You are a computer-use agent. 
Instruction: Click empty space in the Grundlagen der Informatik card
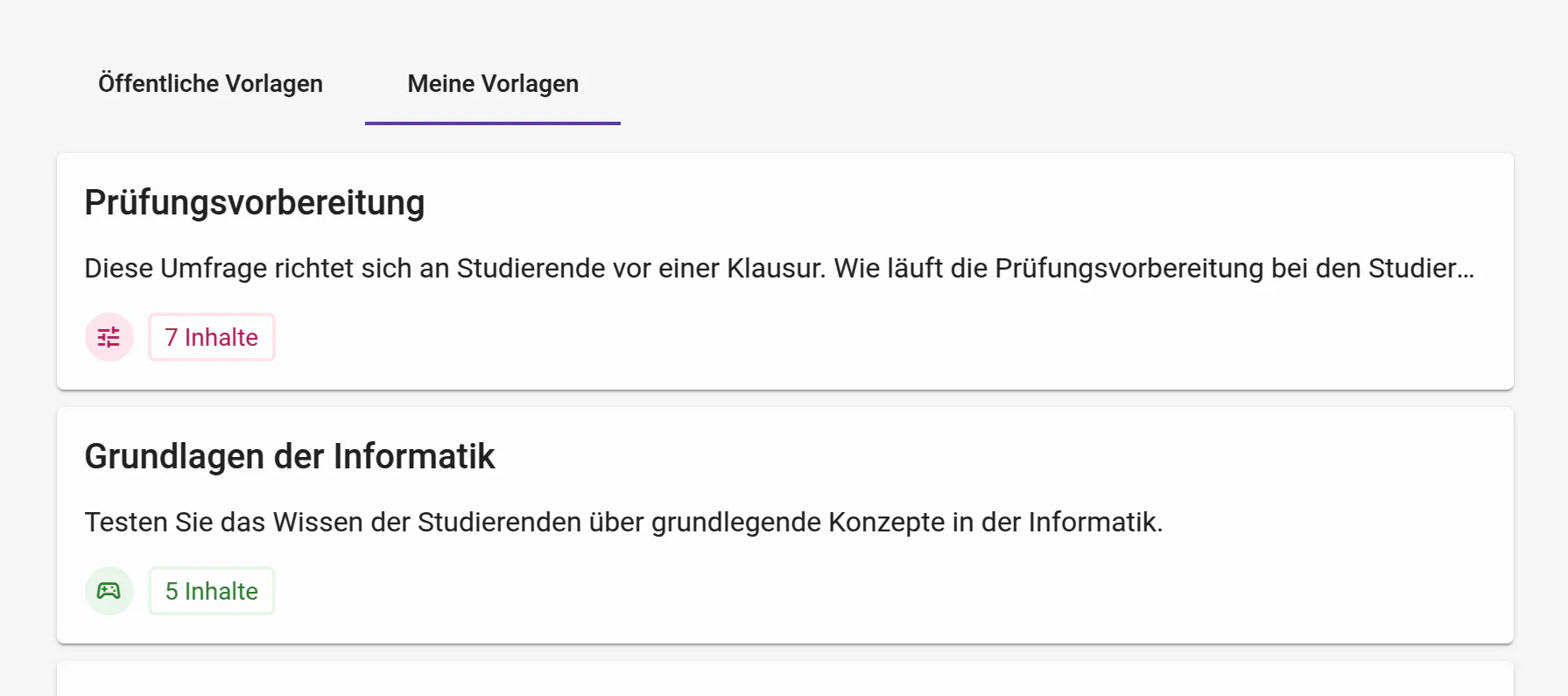click(875, 591)
